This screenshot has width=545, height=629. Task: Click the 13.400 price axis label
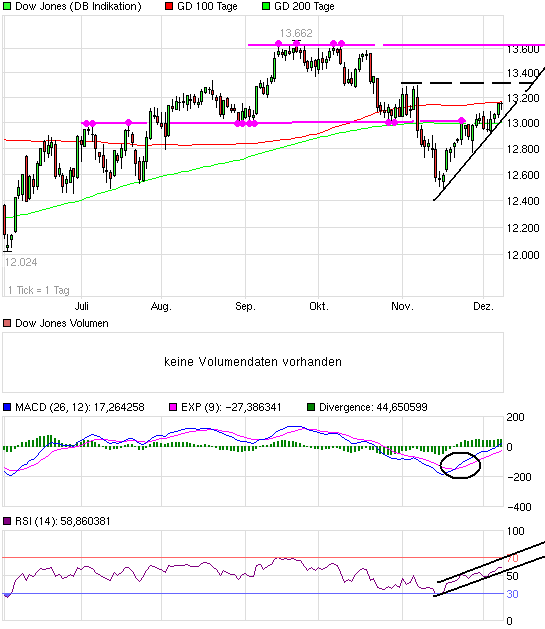click(523, 73)
